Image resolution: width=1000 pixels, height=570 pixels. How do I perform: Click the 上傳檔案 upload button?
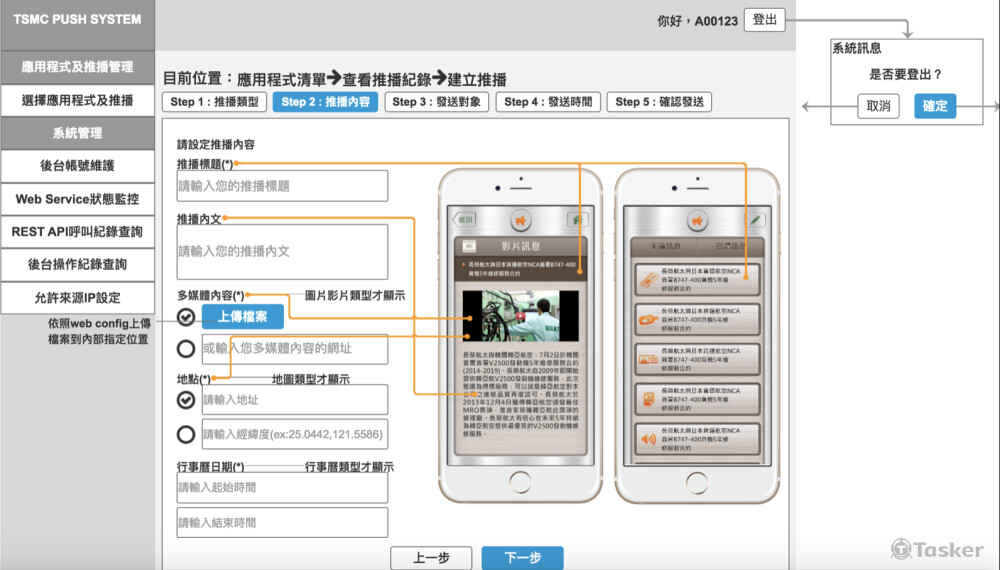(242, 317)
